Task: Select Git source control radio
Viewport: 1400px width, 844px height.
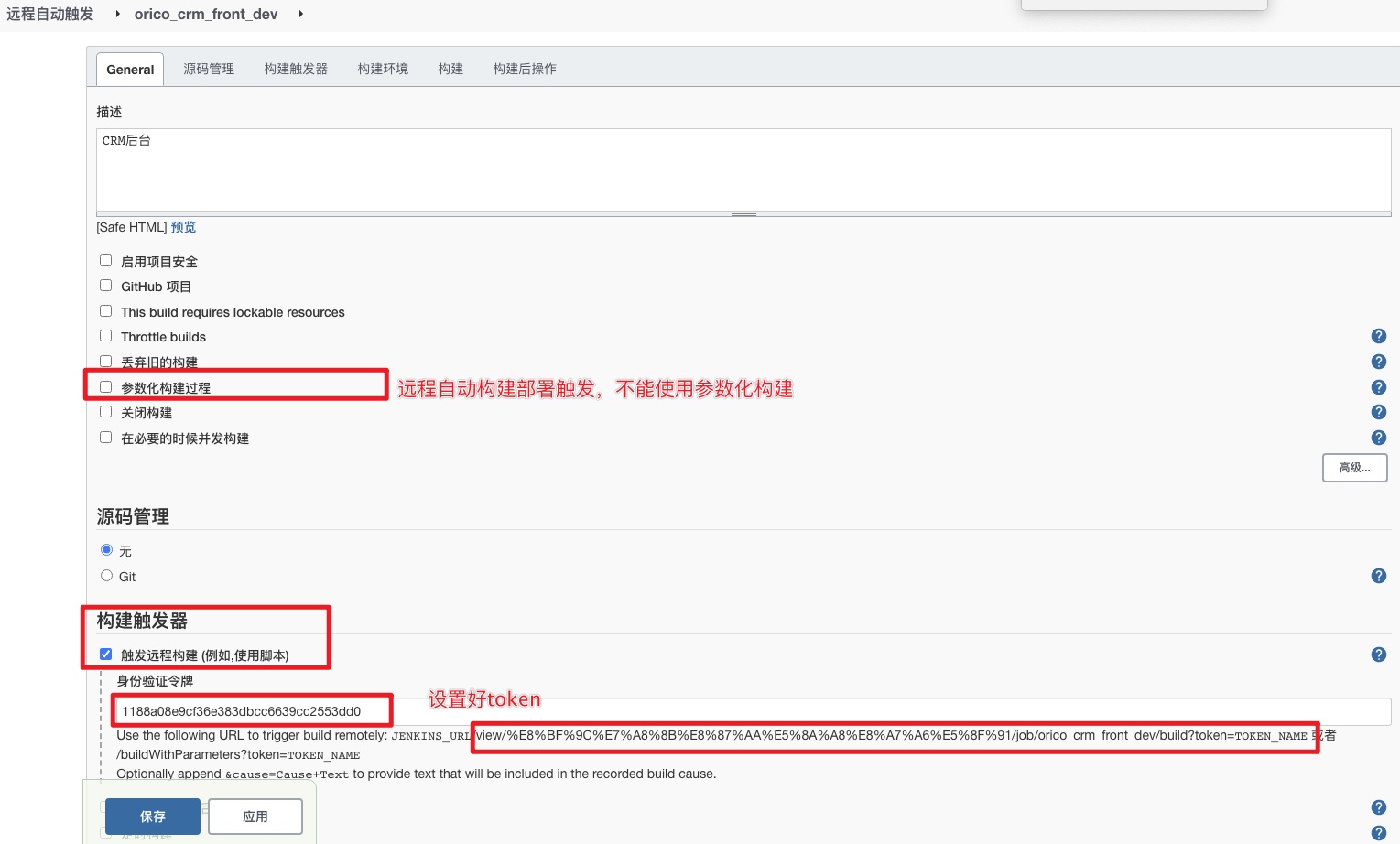Action: 107,576
